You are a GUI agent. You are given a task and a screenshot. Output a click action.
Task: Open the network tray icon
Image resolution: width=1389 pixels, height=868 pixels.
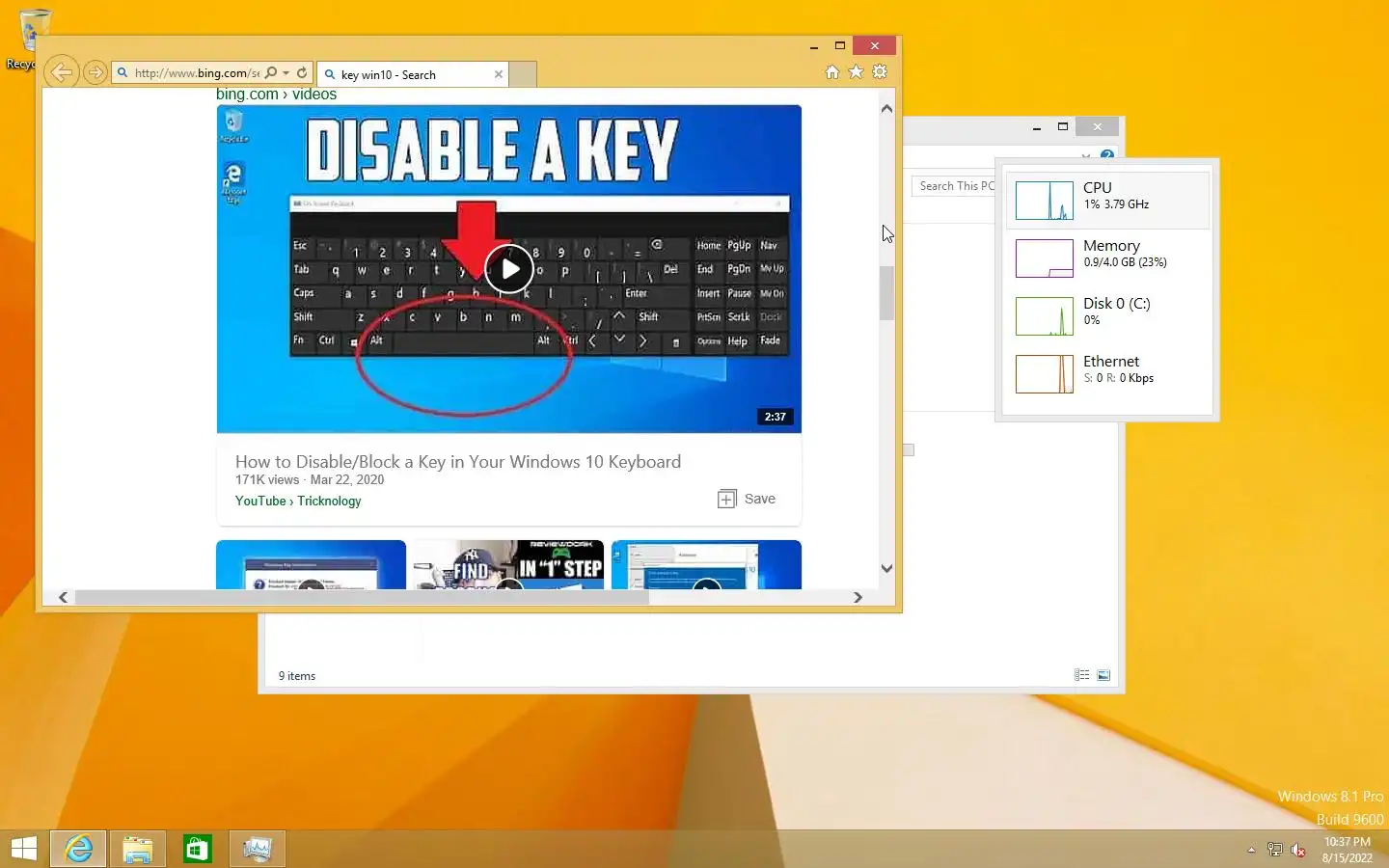click(1274, 850)
